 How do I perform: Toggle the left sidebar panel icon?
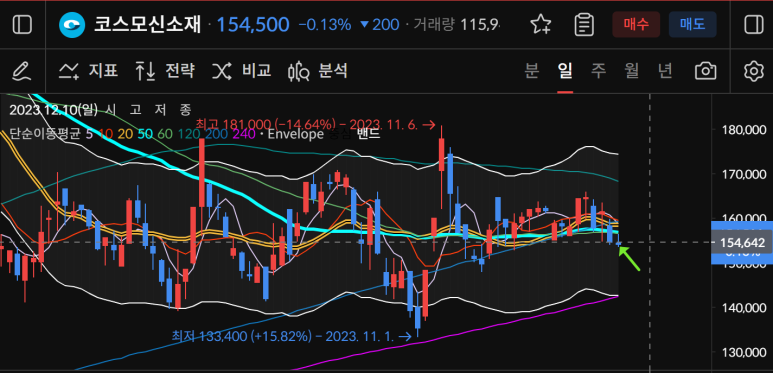pos(22,24)
